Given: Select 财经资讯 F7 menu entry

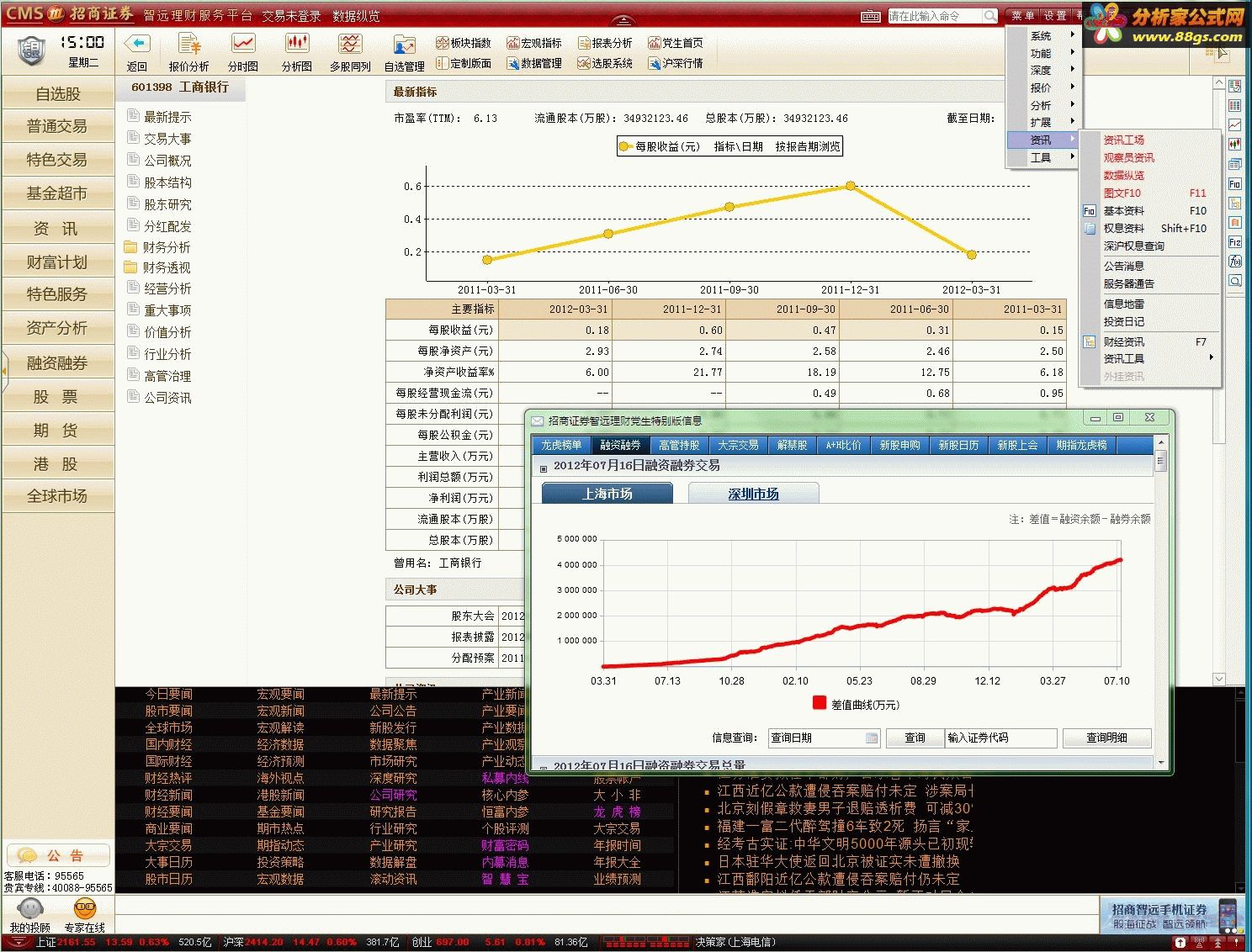Looking at the screenshot, I should pos(1150,341).
